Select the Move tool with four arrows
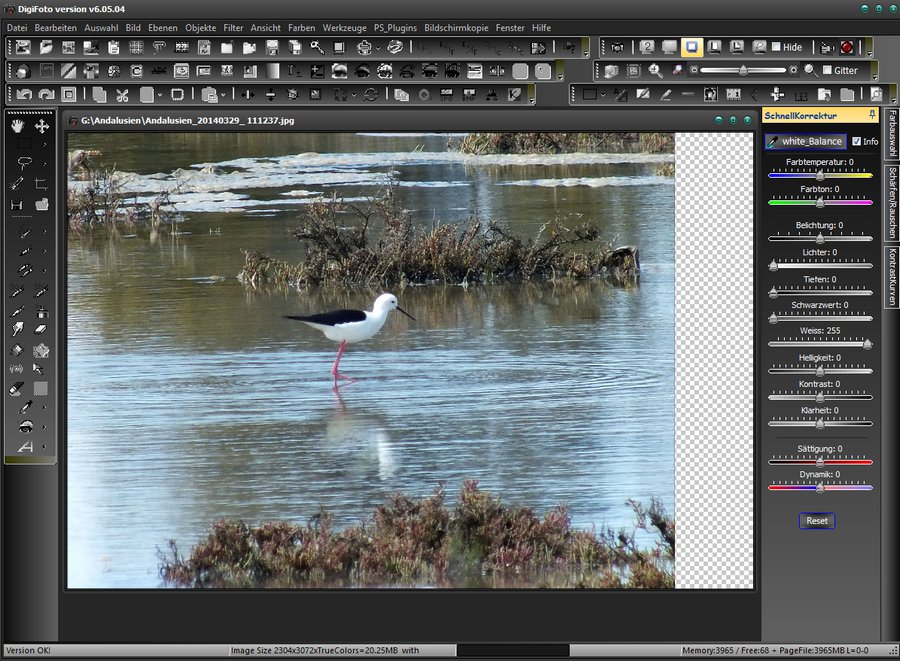The height and width of the screenshot is (661, 900). 42,126
